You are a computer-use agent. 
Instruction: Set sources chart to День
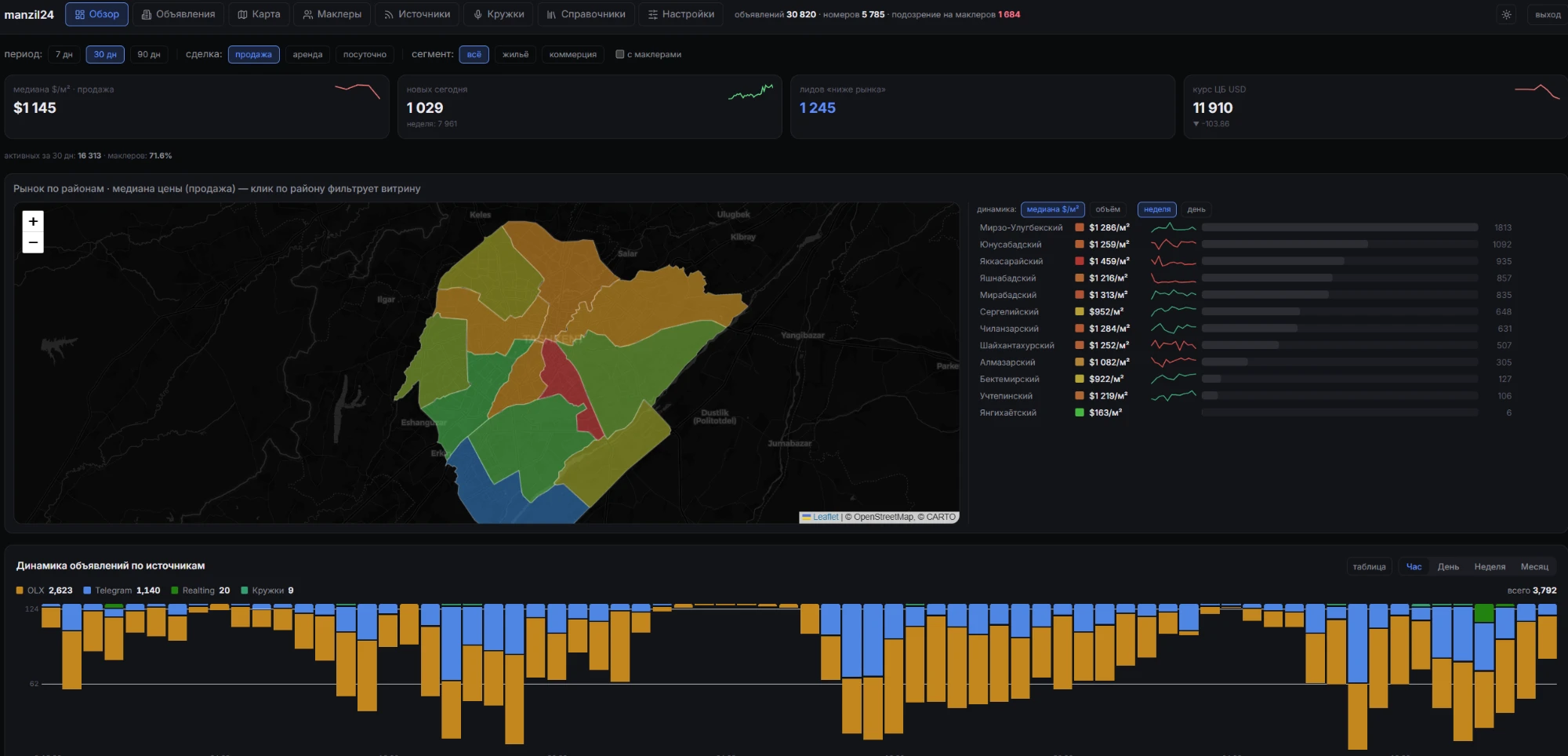[x=1448, y=566]
